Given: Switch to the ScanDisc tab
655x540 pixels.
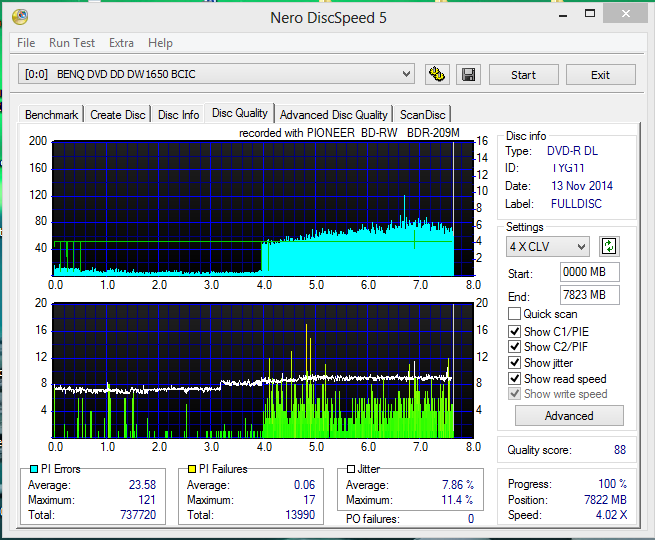Looking at the screenshot, I should [x=422, y=114].
